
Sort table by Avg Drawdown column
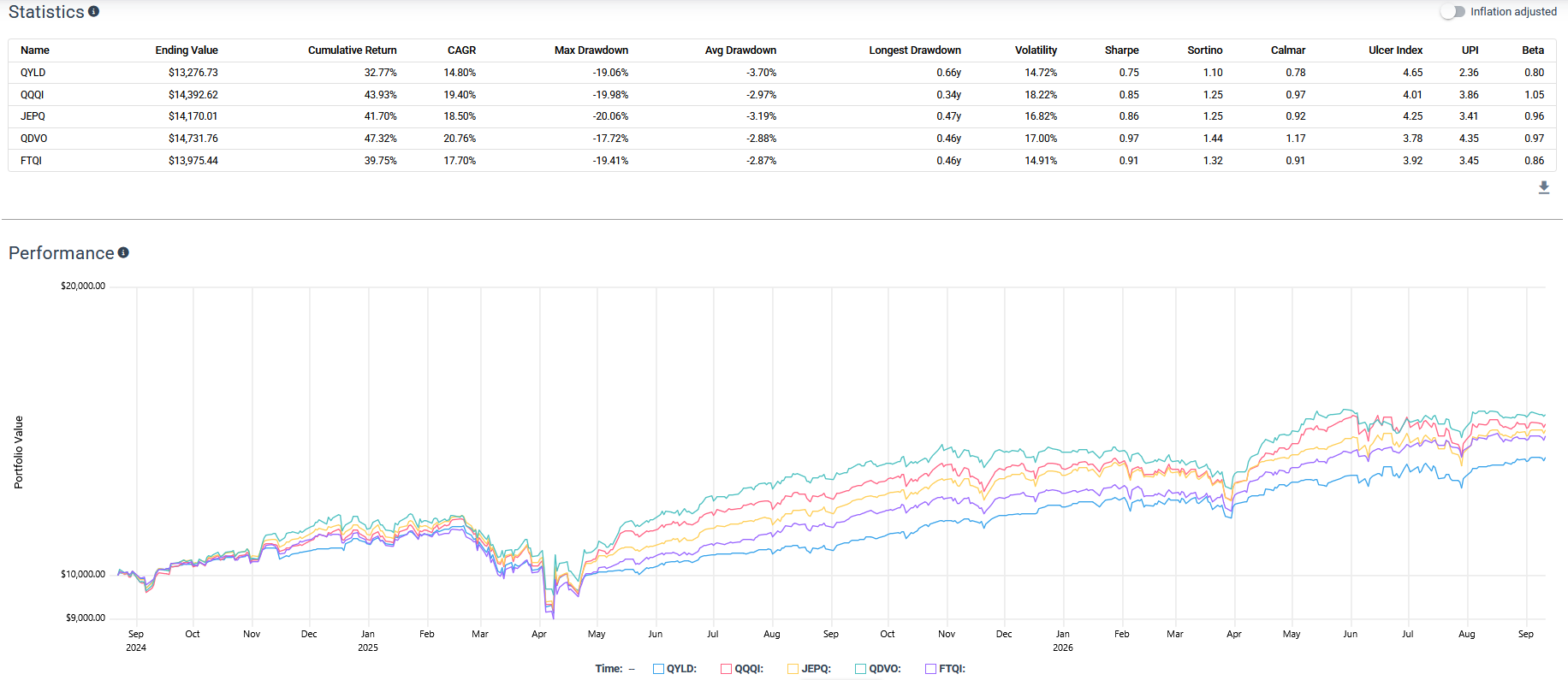coord(740,50)
